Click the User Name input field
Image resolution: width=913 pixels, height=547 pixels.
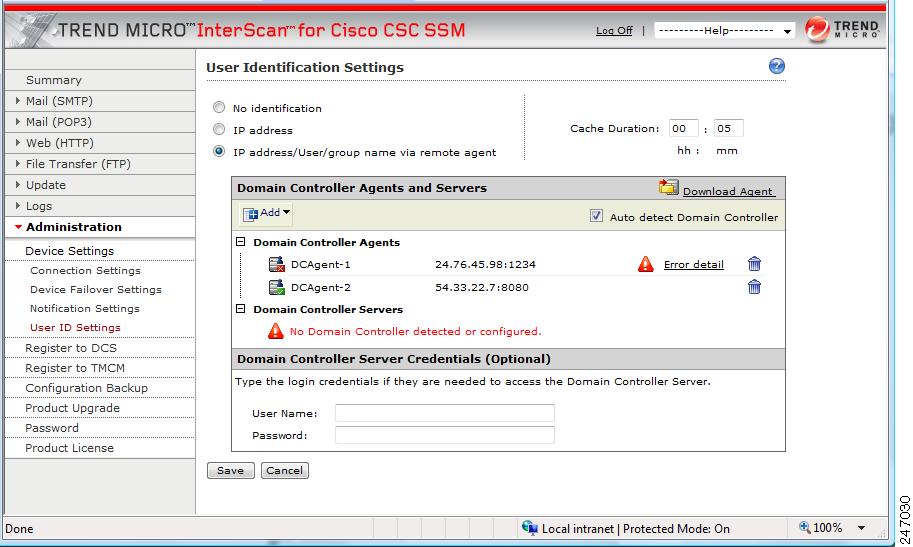pos(445,413)
